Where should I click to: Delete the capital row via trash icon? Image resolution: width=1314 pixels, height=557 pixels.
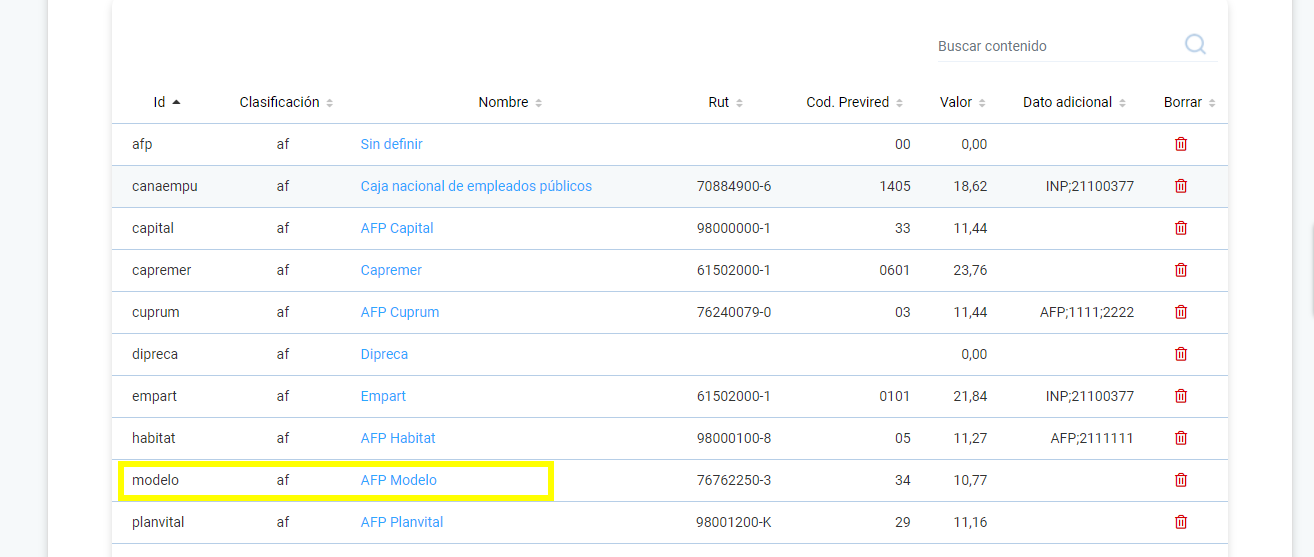(1181, 228)
